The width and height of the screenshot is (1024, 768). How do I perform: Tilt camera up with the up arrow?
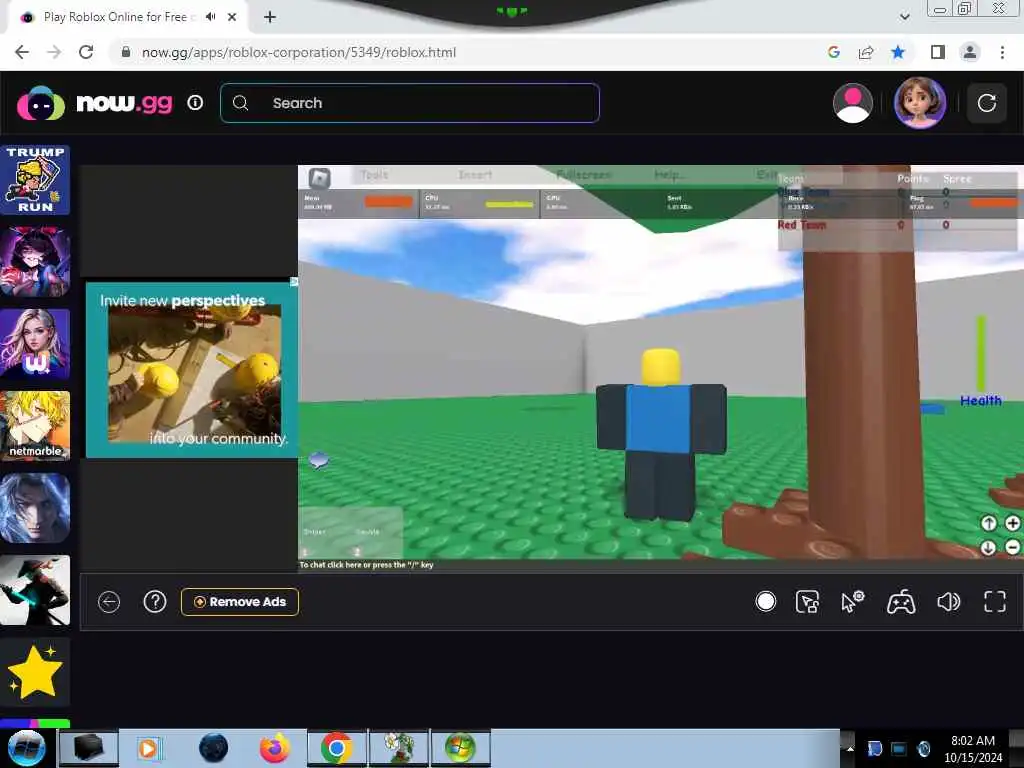coord(989,523)
